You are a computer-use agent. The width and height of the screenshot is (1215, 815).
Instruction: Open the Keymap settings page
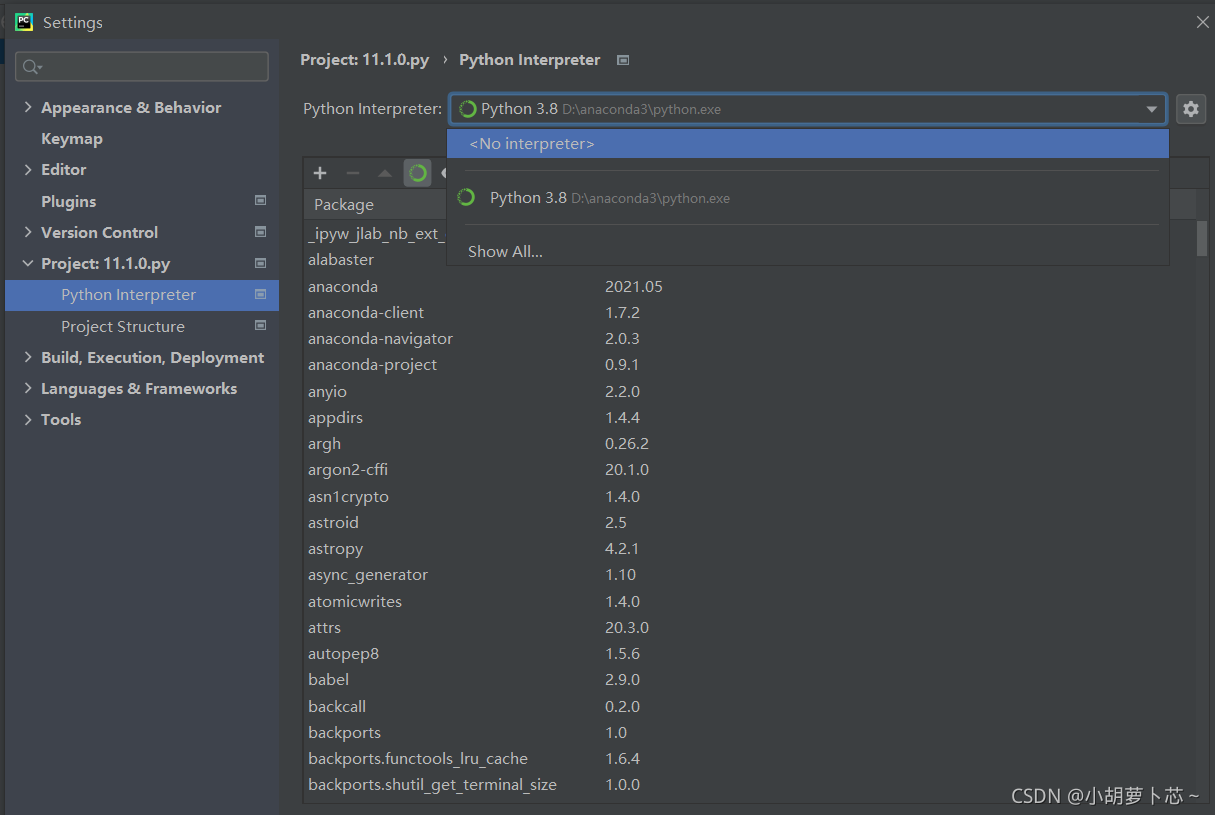(72, 139)
